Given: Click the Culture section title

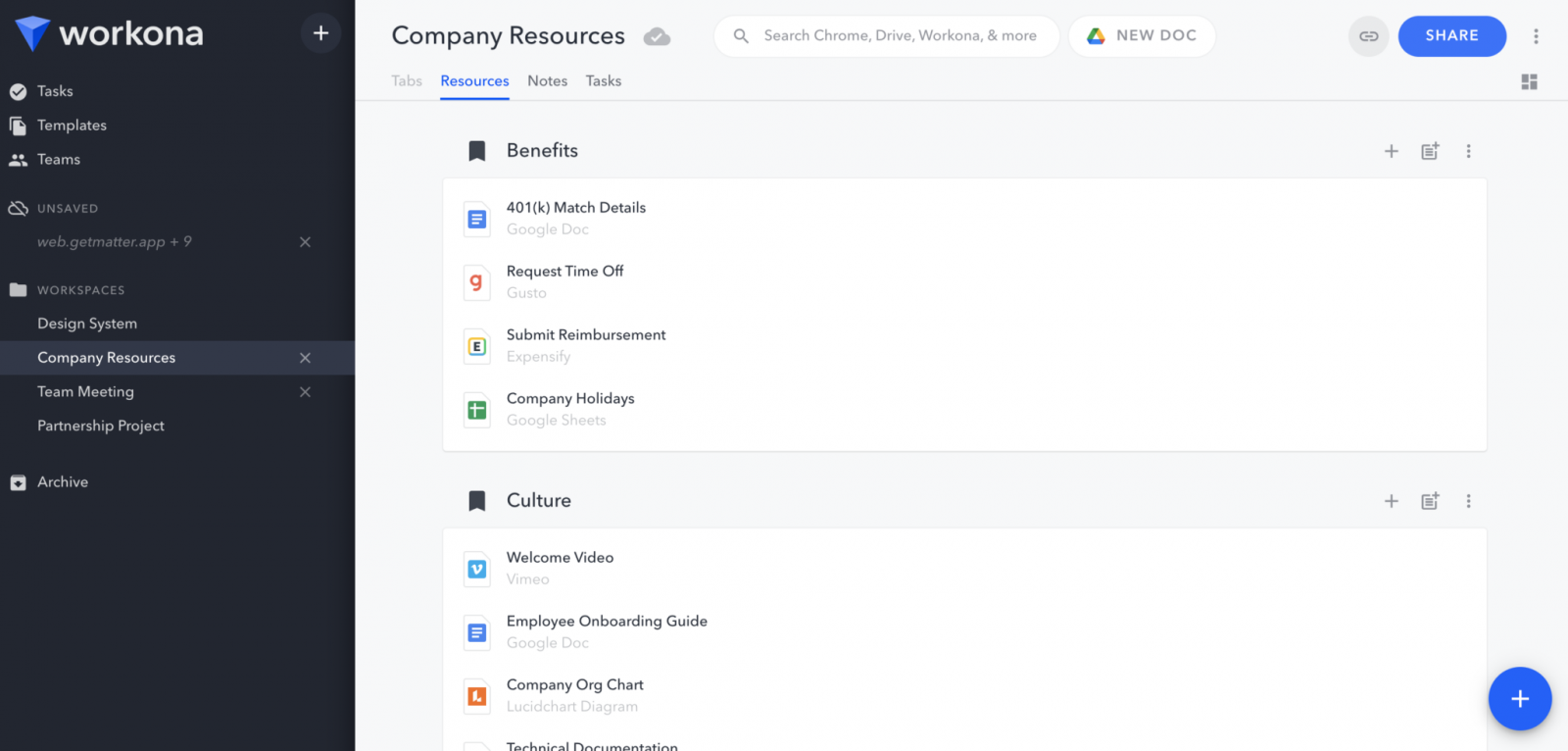Looking at the screenshot, I should 538,501.
